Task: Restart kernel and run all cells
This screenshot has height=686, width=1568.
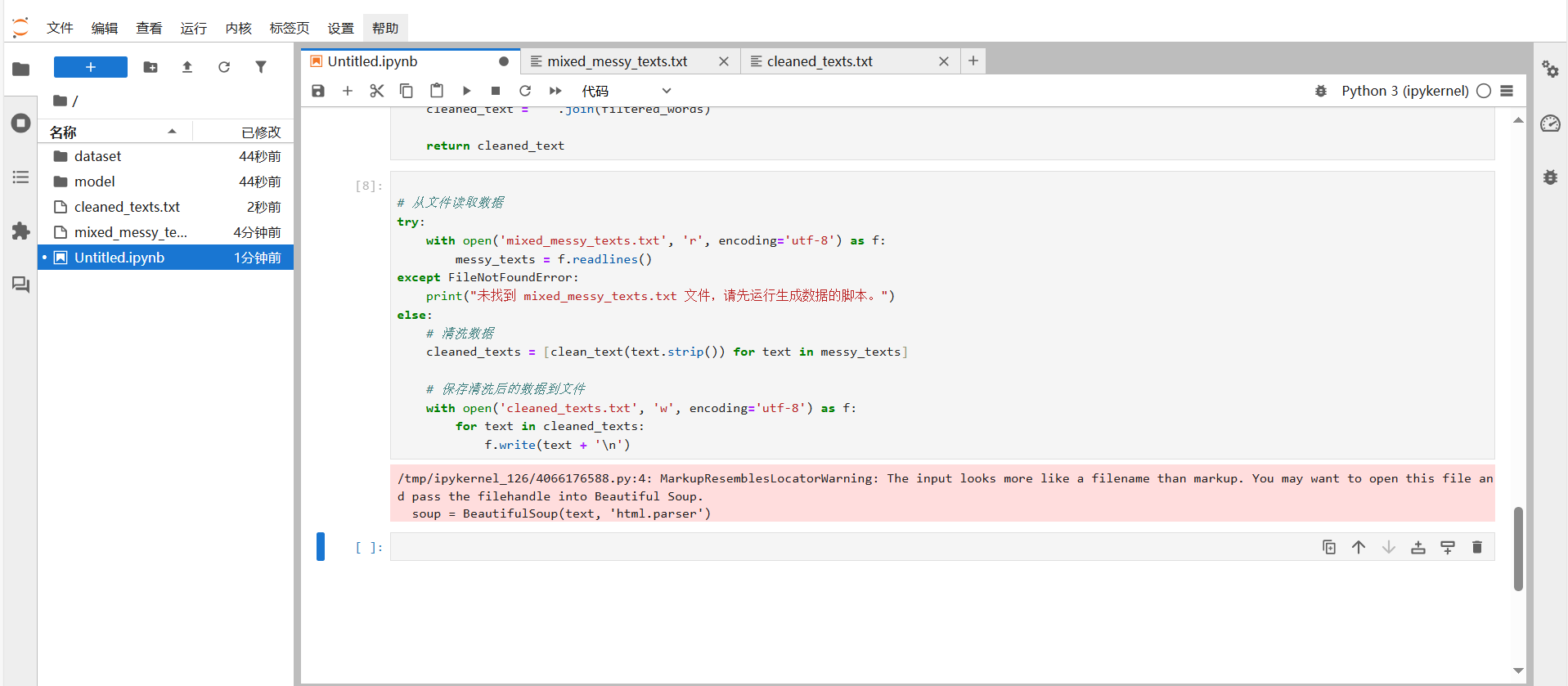Action: click(x=555, y=91)
